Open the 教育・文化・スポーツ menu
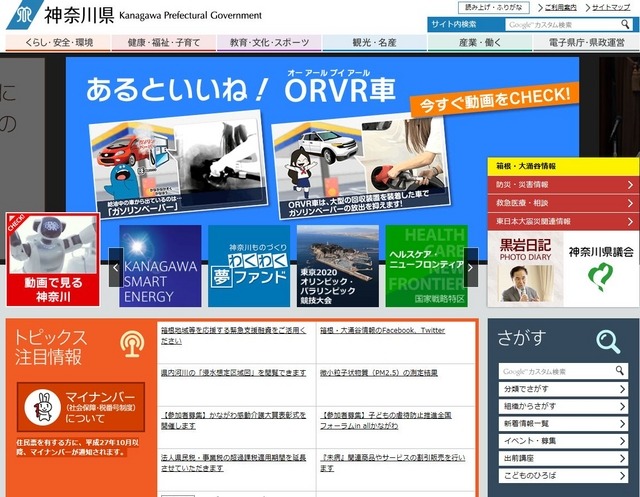The image size is (640, 497). (269, 43)
